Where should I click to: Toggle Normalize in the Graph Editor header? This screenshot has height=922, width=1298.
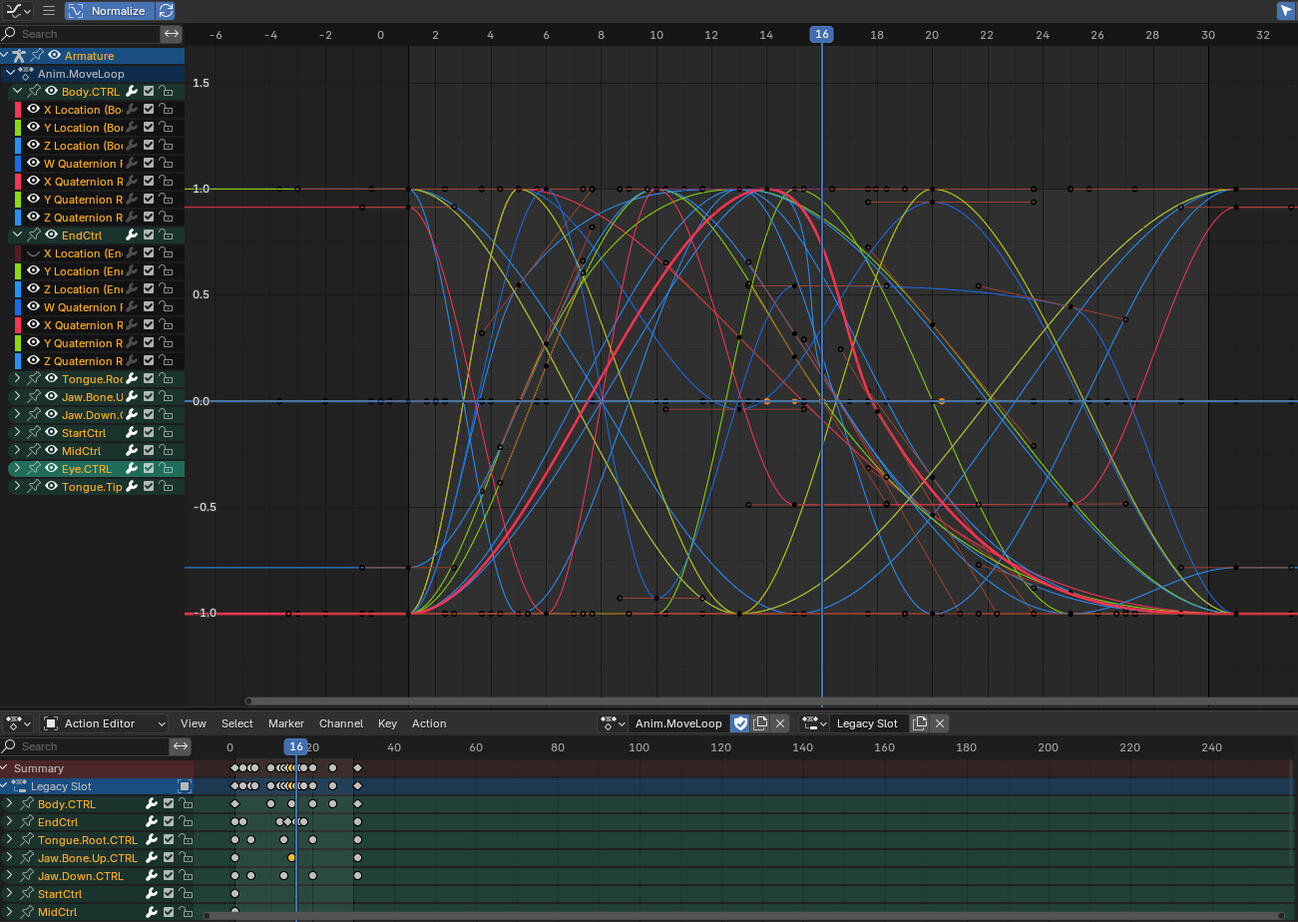pyautogui.click(x=112, y=11)
